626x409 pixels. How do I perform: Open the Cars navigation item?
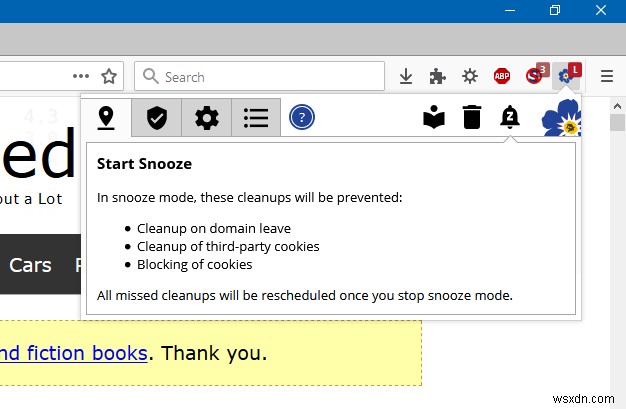coord(30,265)
